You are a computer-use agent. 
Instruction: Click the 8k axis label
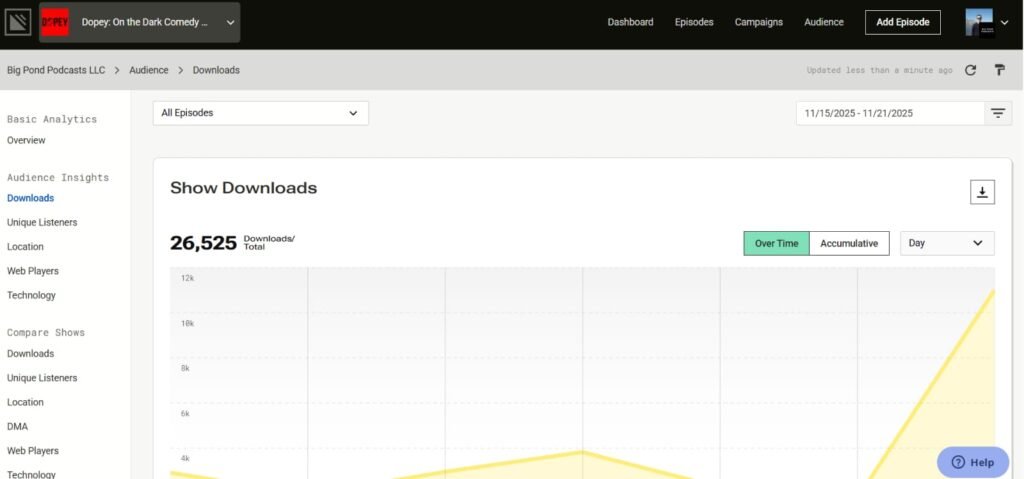185,369
